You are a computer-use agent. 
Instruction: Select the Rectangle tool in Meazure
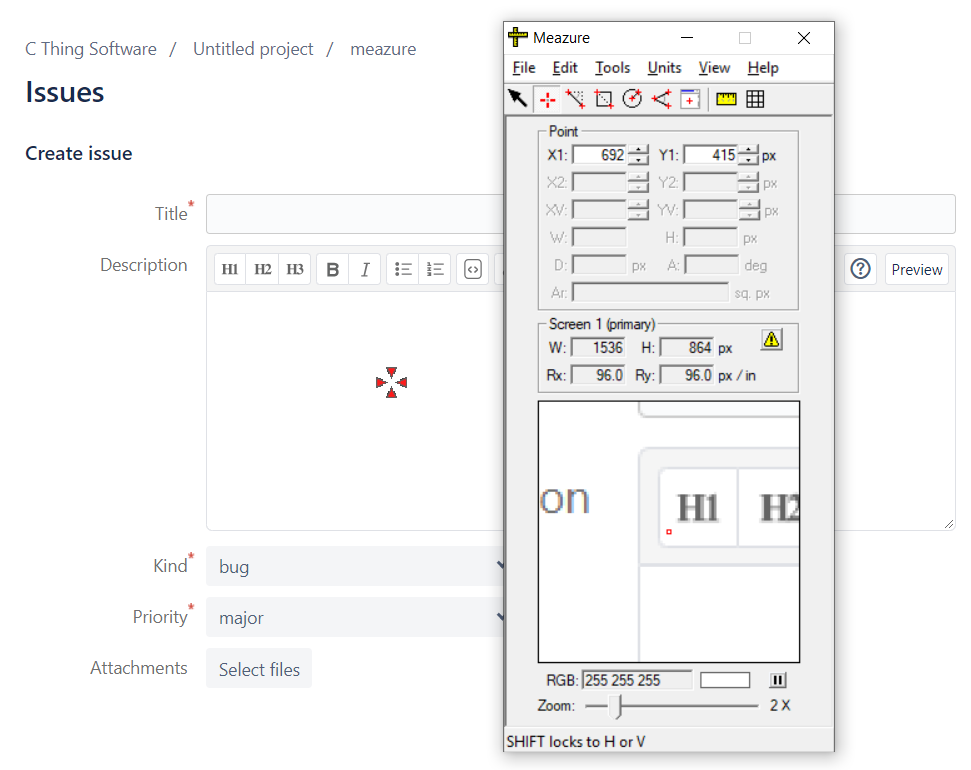click(x=604, y=98)
